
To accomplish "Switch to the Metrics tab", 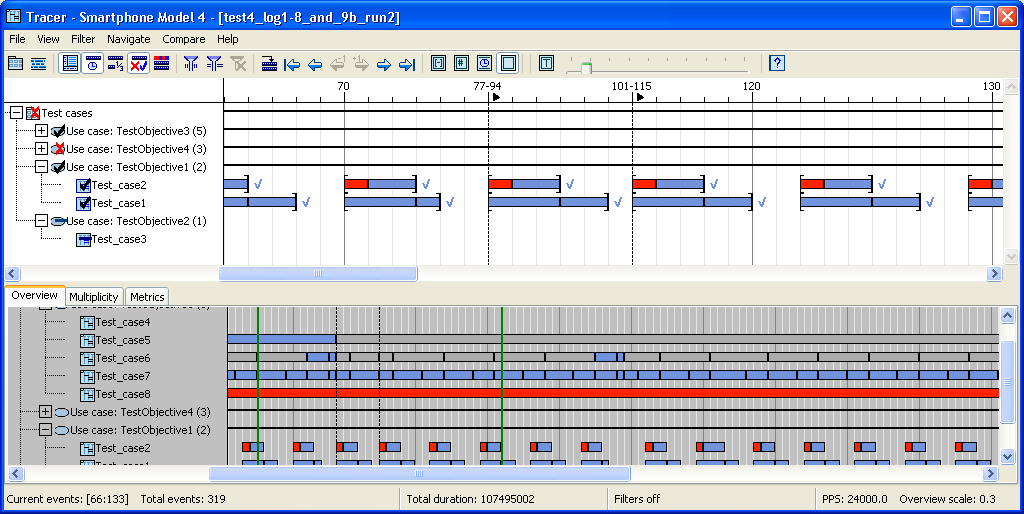I will click(x=147, y=297).
